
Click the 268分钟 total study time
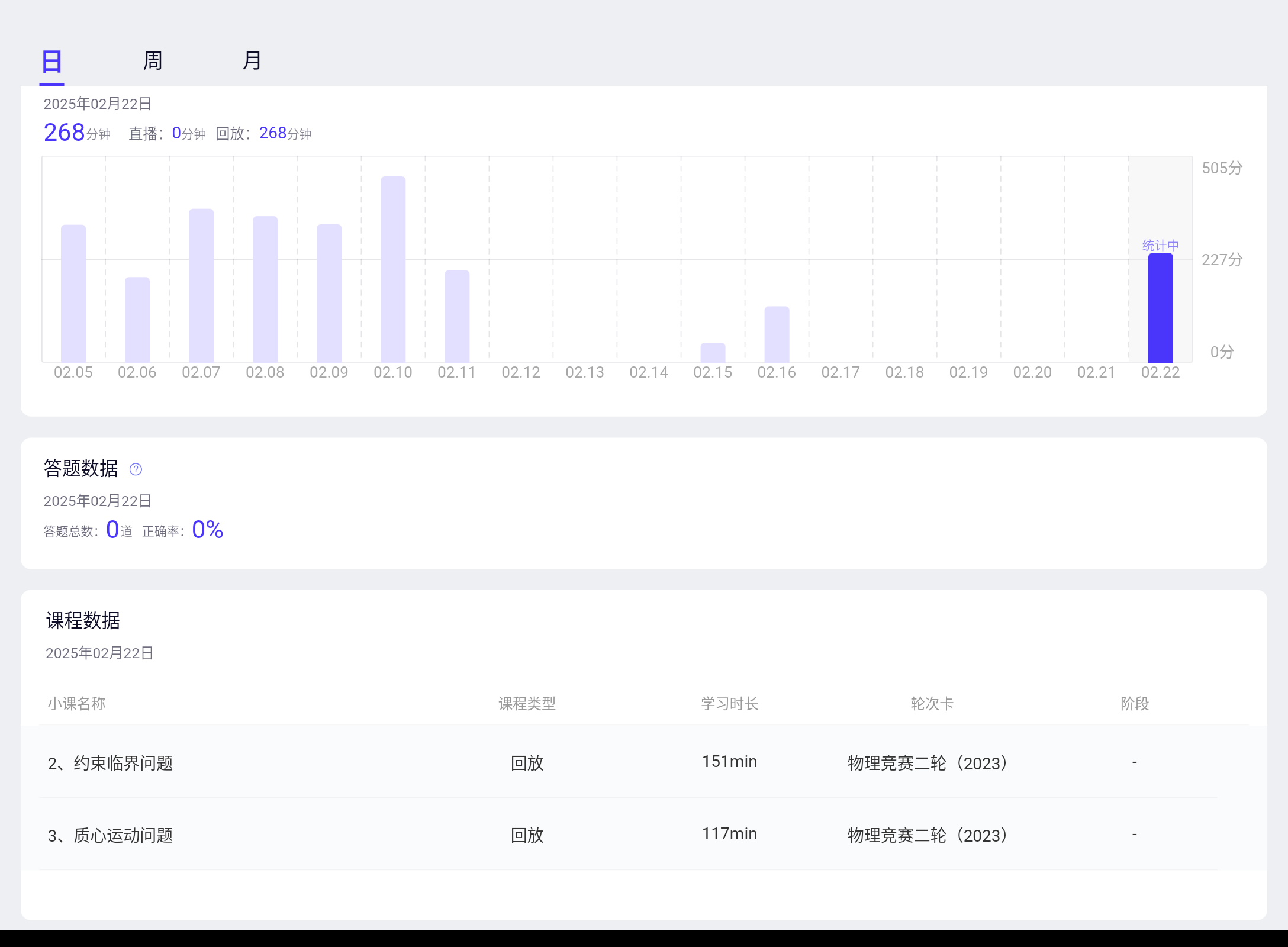tap(77, 133)
